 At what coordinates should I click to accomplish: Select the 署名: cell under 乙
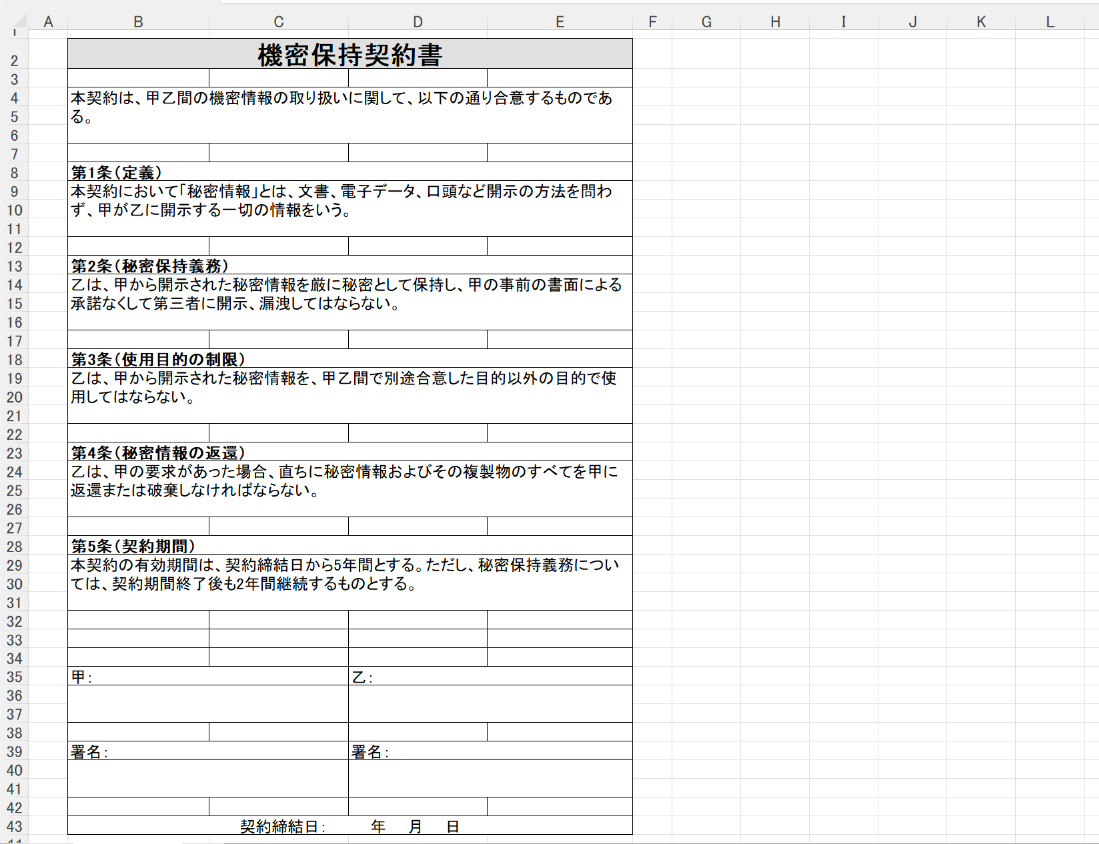tap(490, 752)
